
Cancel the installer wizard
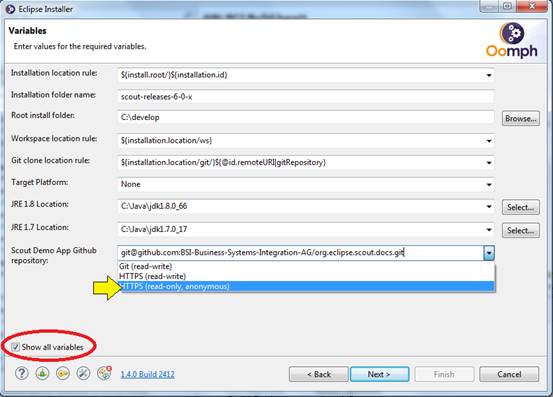coord(509,374)
